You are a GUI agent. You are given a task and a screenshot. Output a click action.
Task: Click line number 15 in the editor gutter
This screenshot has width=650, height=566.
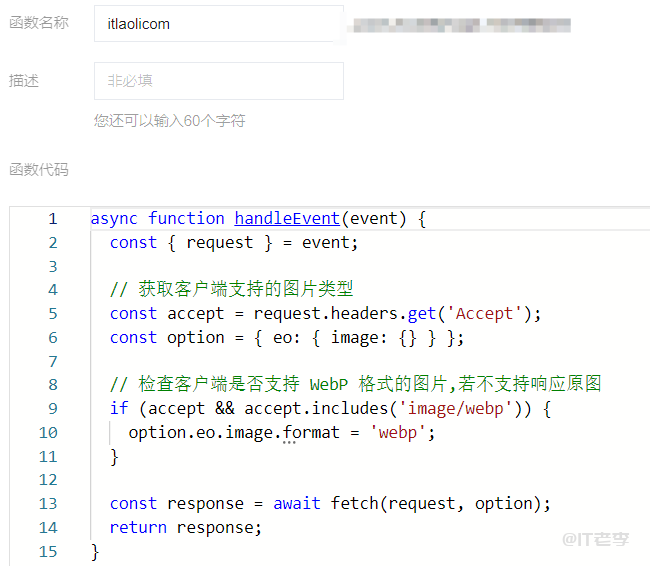click(x=48, y=551)
